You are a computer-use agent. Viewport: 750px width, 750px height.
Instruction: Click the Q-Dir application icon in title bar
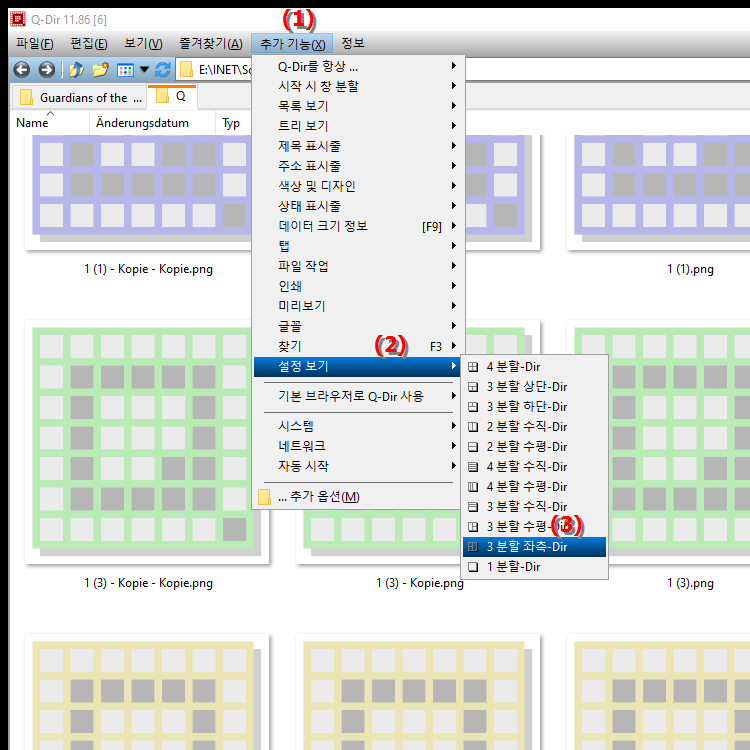pos(18,19)
